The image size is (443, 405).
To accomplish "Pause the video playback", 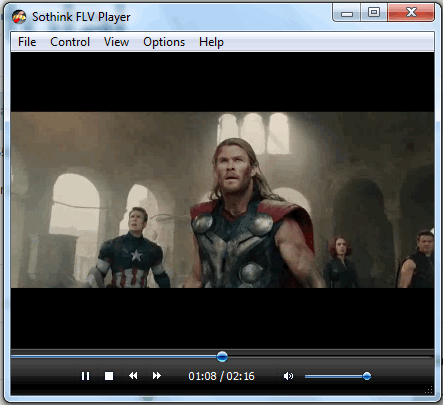I will coord(85,376).
